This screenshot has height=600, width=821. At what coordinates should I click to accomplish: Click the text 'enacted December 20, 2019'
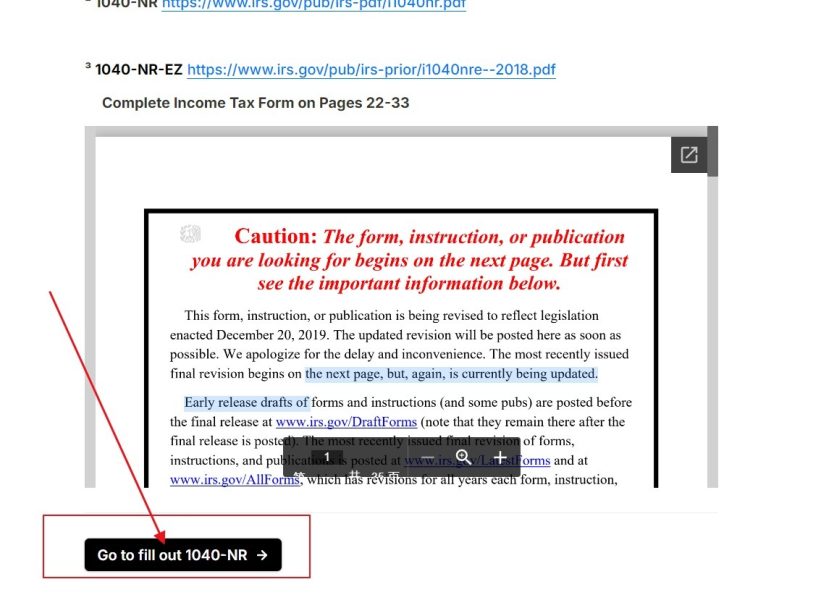click(249, 335)
